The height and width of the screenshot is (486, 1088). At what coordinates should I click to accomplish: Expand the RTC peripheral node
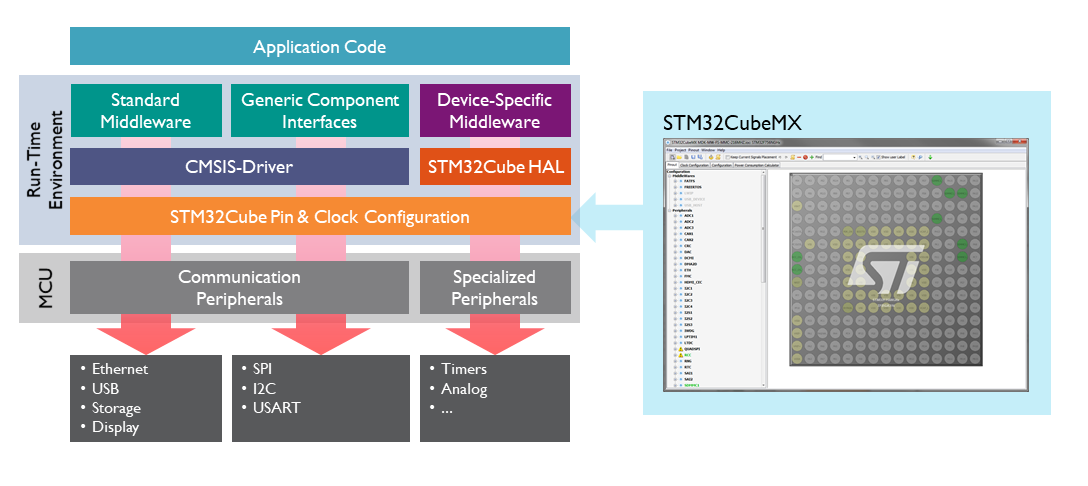[675, 367]
